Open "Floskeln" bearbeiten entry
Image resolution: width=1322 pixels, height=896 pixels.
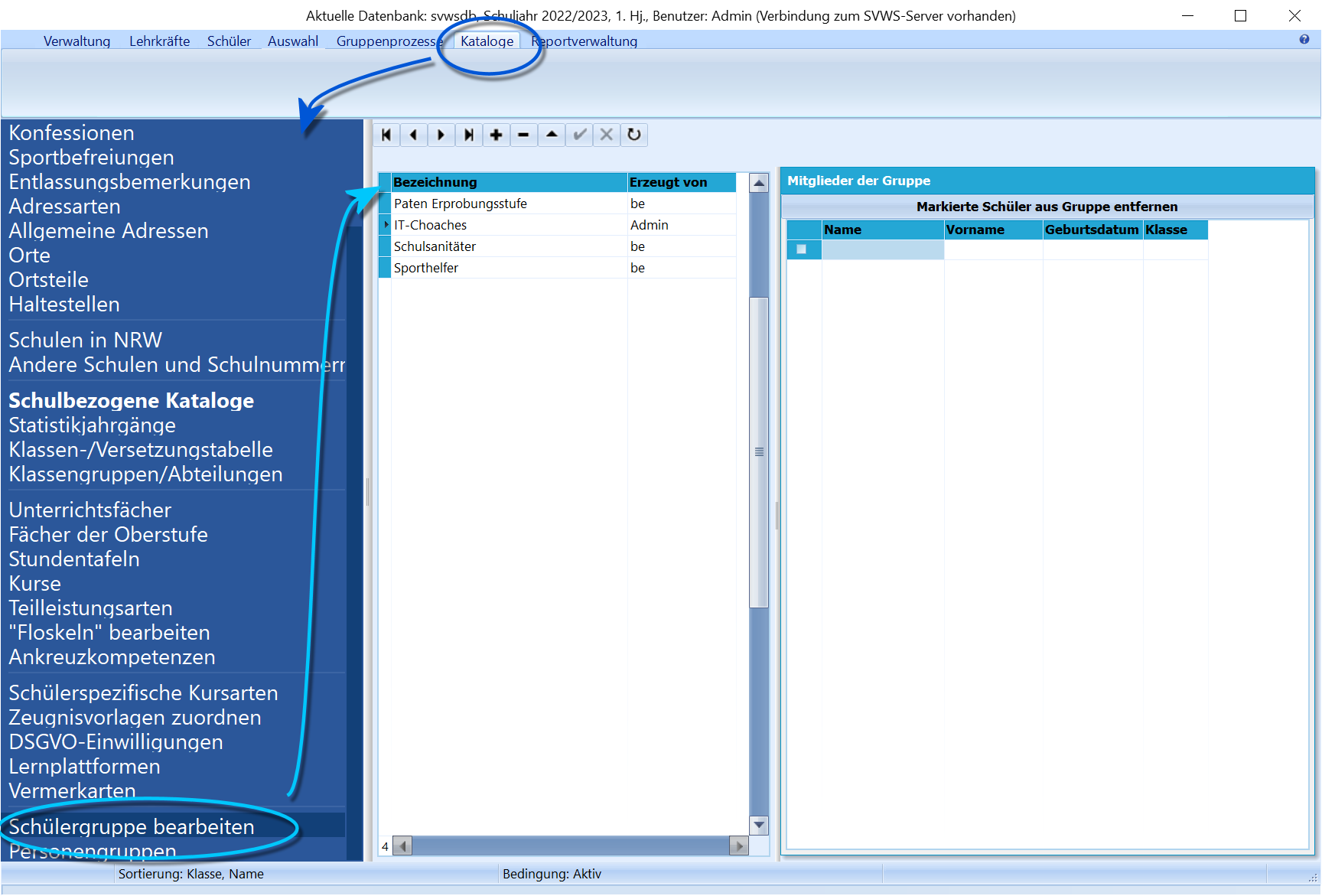(109, 633)
